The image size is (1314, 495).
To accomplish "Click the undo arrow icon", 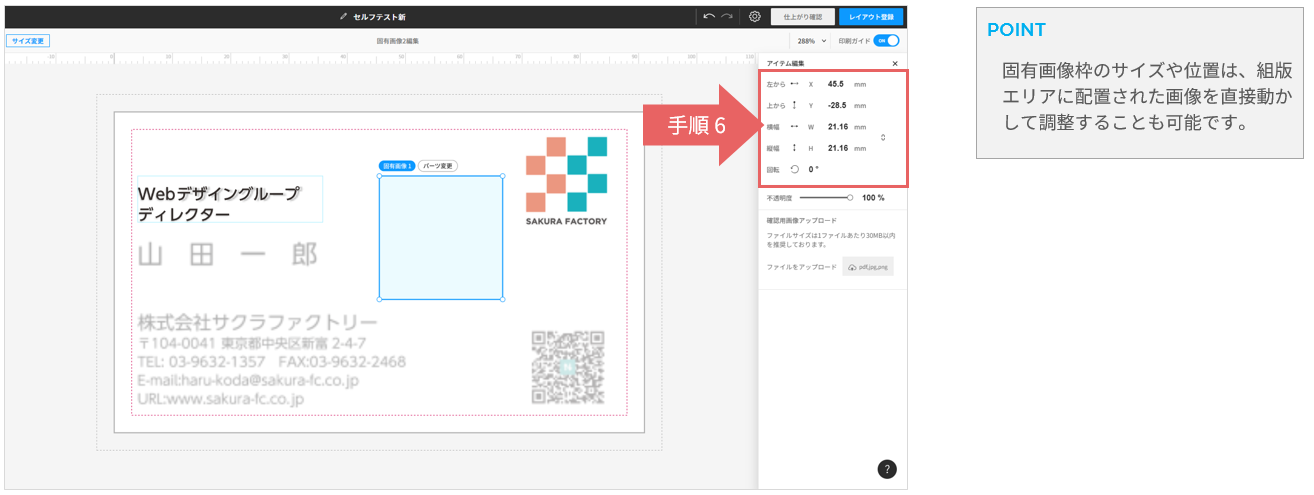I will pyautogui.click(x=709, y=17).
